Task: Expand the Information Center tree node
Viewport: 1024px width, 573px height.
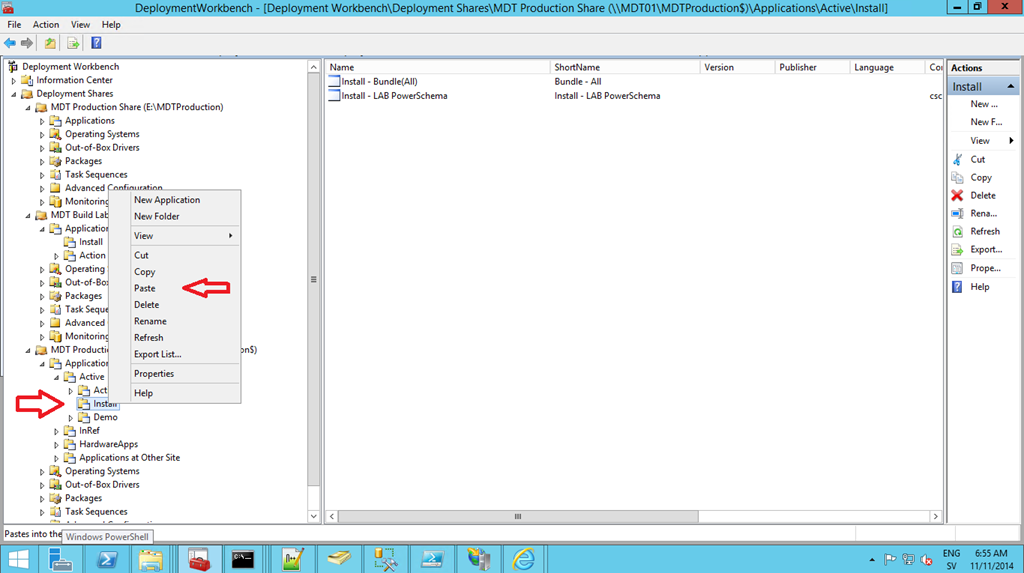Action: pyautogui.click(x=15, y=81)
